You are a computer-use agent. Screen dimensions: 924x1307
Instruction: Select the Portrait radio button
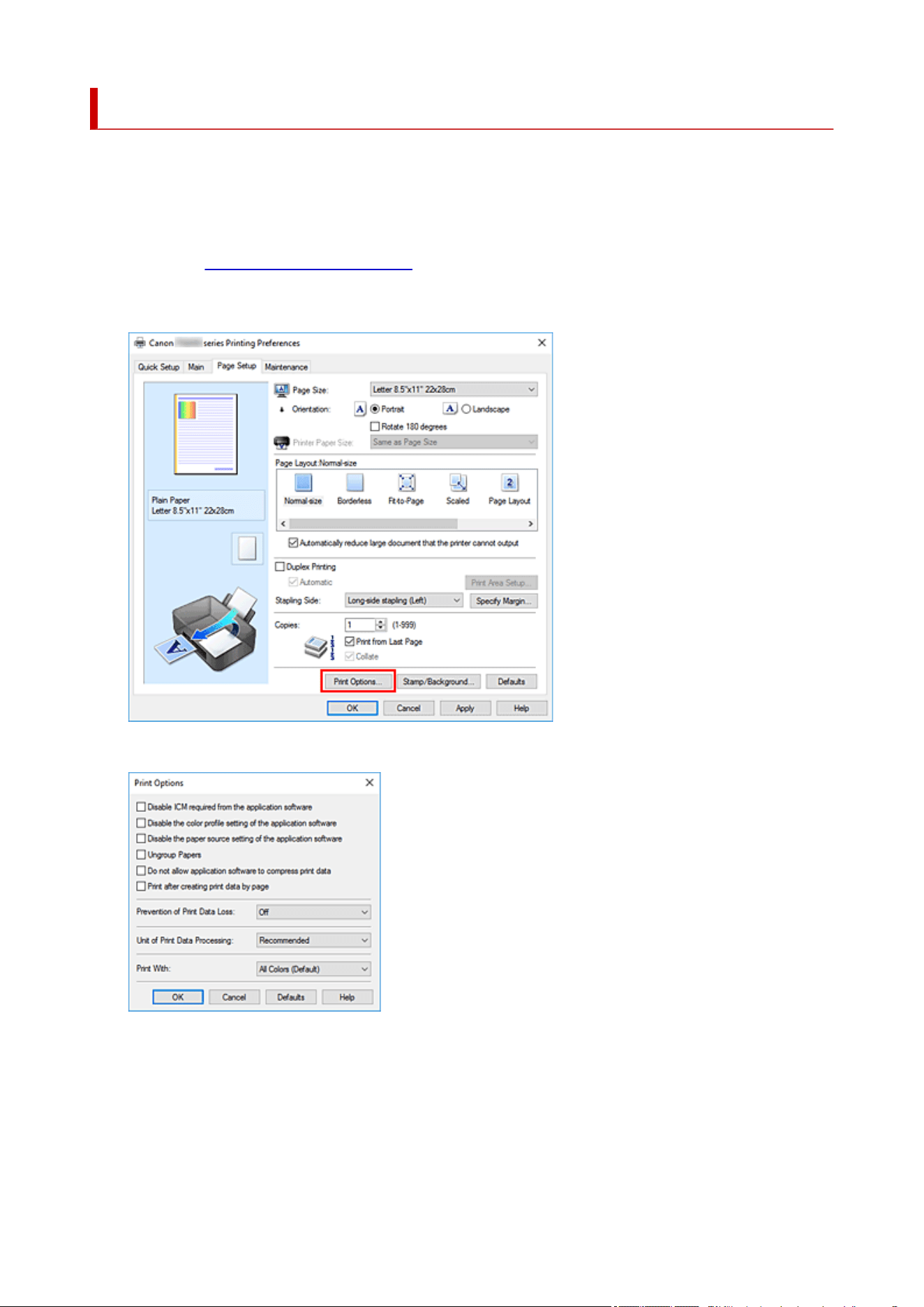point(375,409)
